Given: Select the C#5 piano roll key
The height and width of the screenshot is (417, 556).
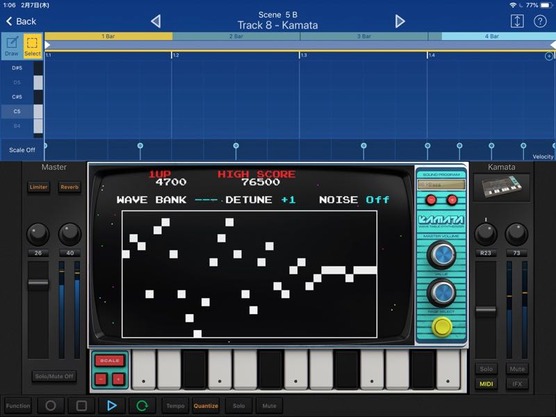Looking at the screenshot, I should [x=22, y=97].
